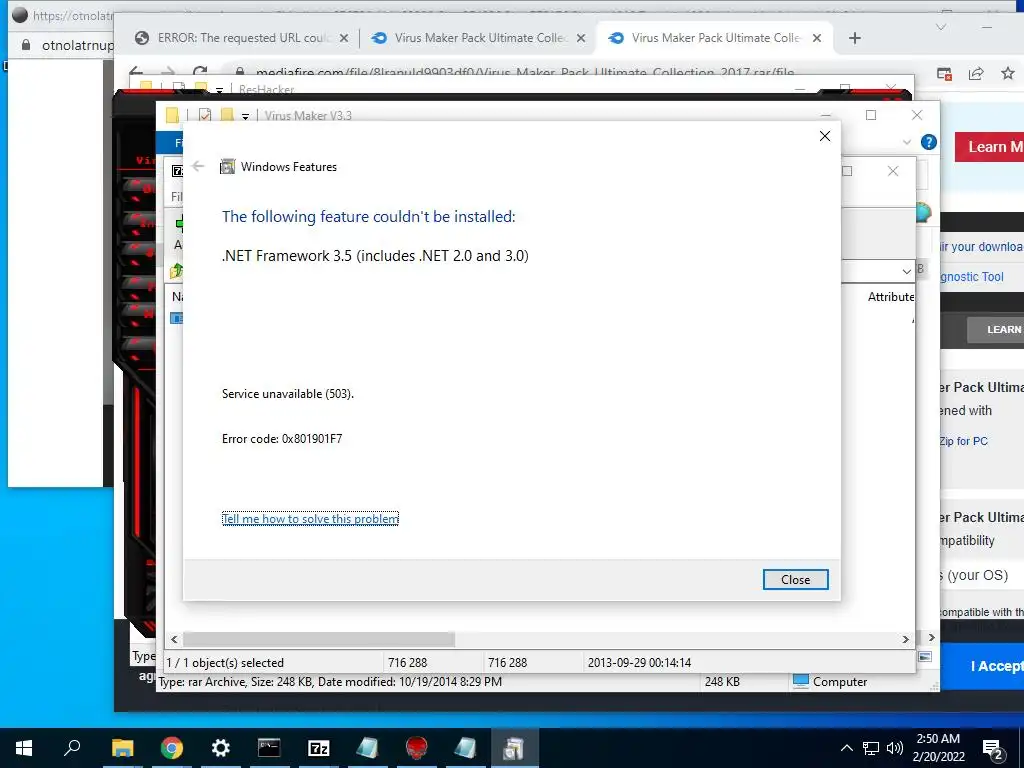1024x768 pixels.
Task: Close the ERROR requested URL tab
Action: [x=344, y=39]
